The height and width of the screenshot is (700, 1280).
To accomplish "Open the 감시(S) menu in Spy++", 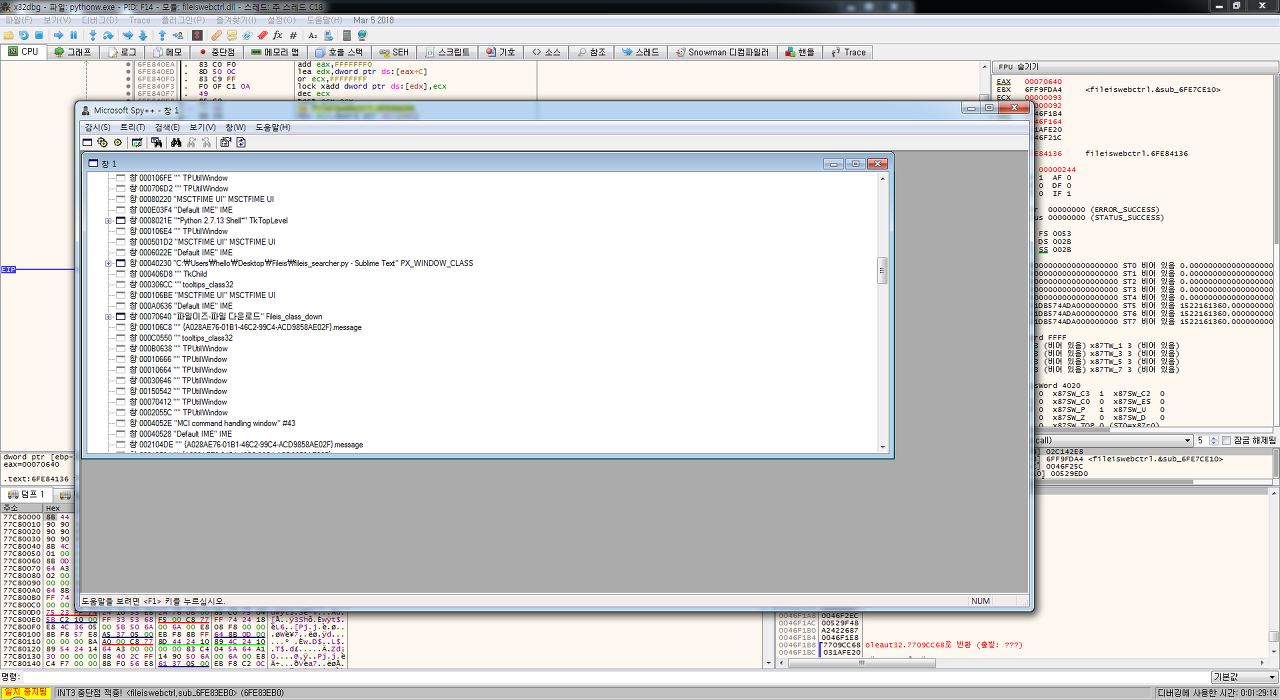I will [97, 127].
